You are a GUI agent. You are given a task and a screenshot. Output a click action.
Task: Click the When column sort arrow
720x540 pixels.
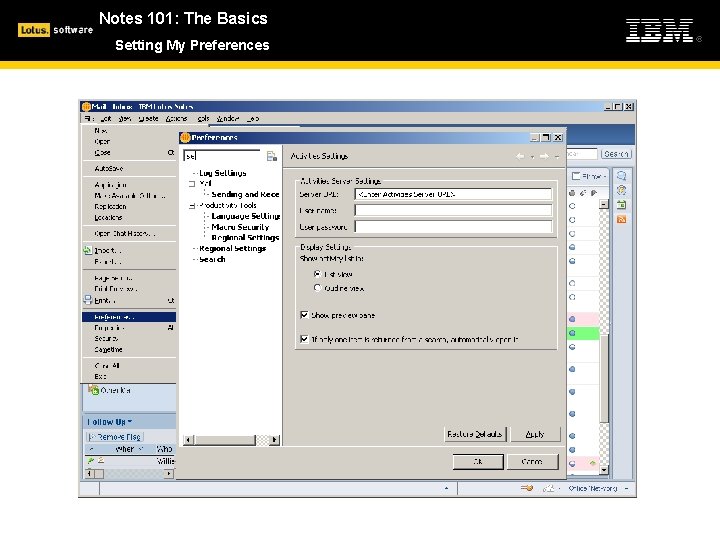click(141, 449)
